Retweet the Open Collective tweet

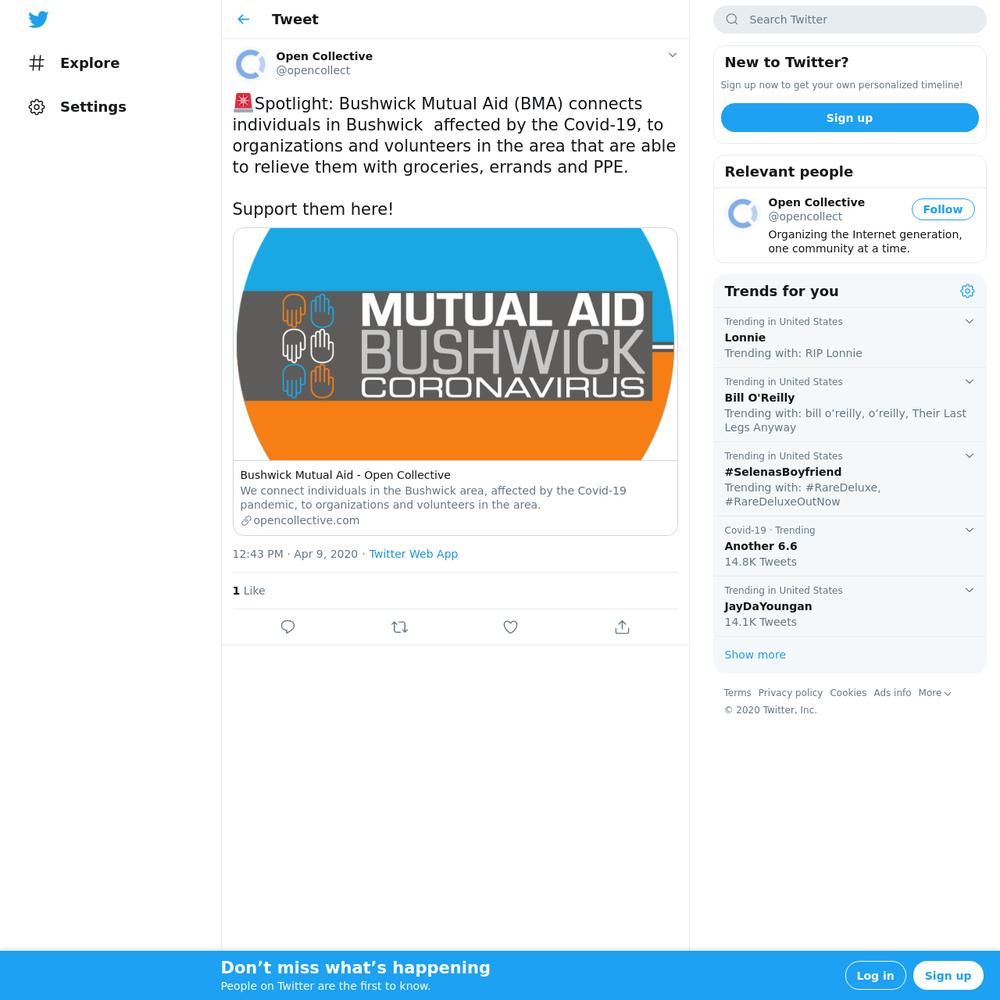399,627
